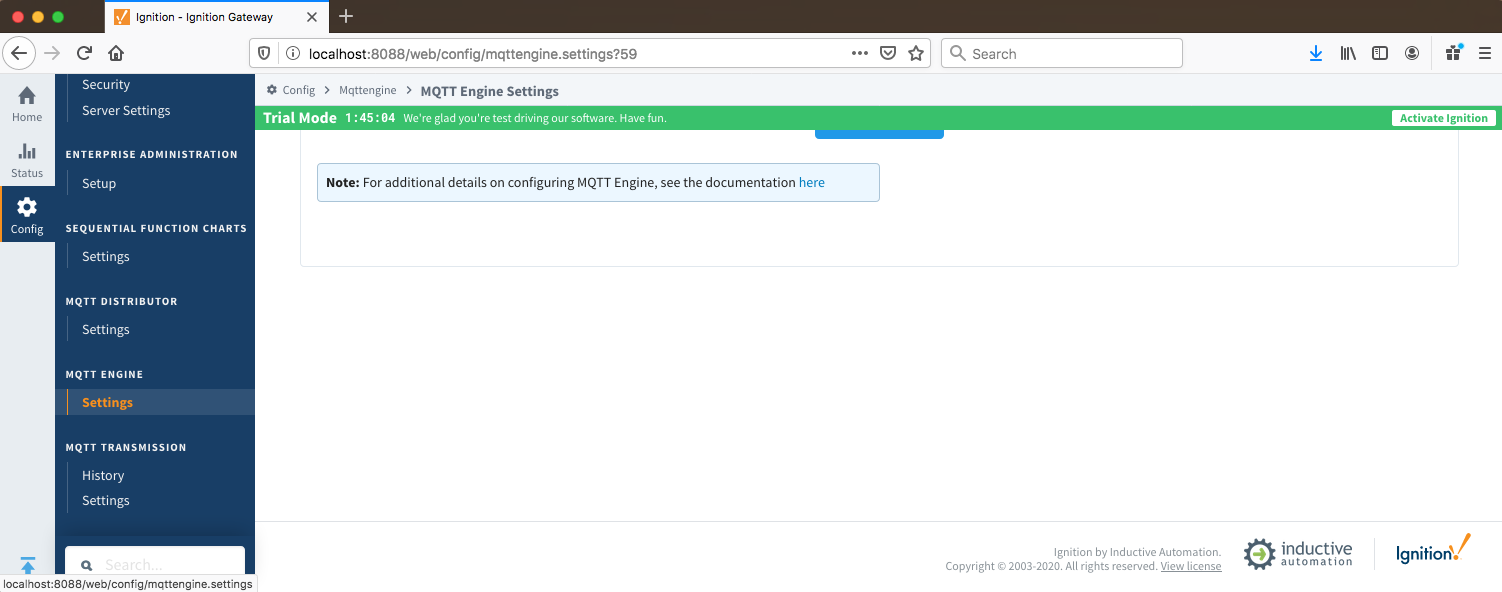This screenshot has width=1502, height=592.
Task: Open Settings under Sequential Function Charts
Action: point(106,256)
